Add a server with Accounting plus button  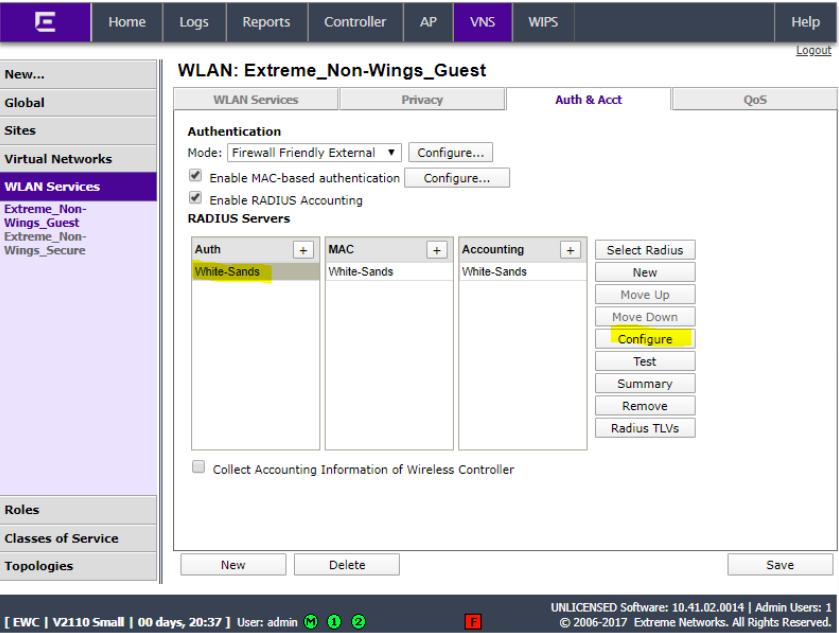click(x=570, y=250)
